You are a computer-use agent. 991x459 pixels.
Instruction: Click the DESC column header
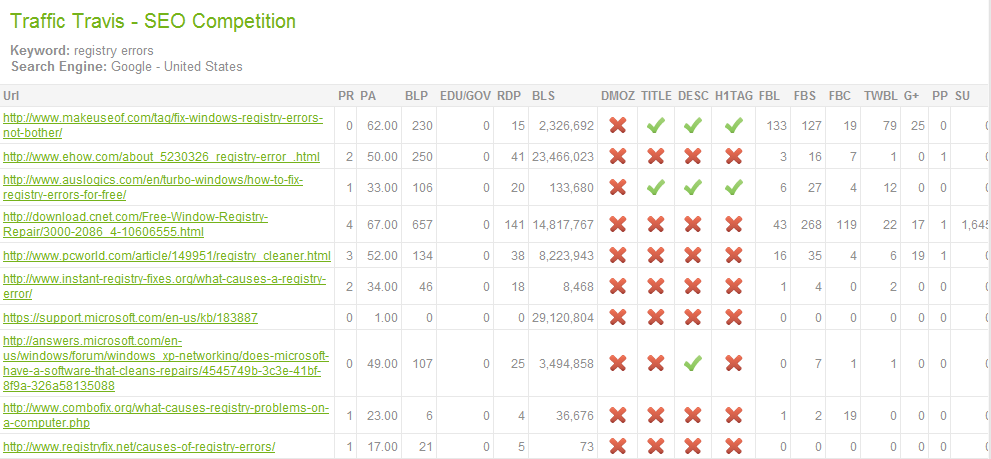(693, 96)
